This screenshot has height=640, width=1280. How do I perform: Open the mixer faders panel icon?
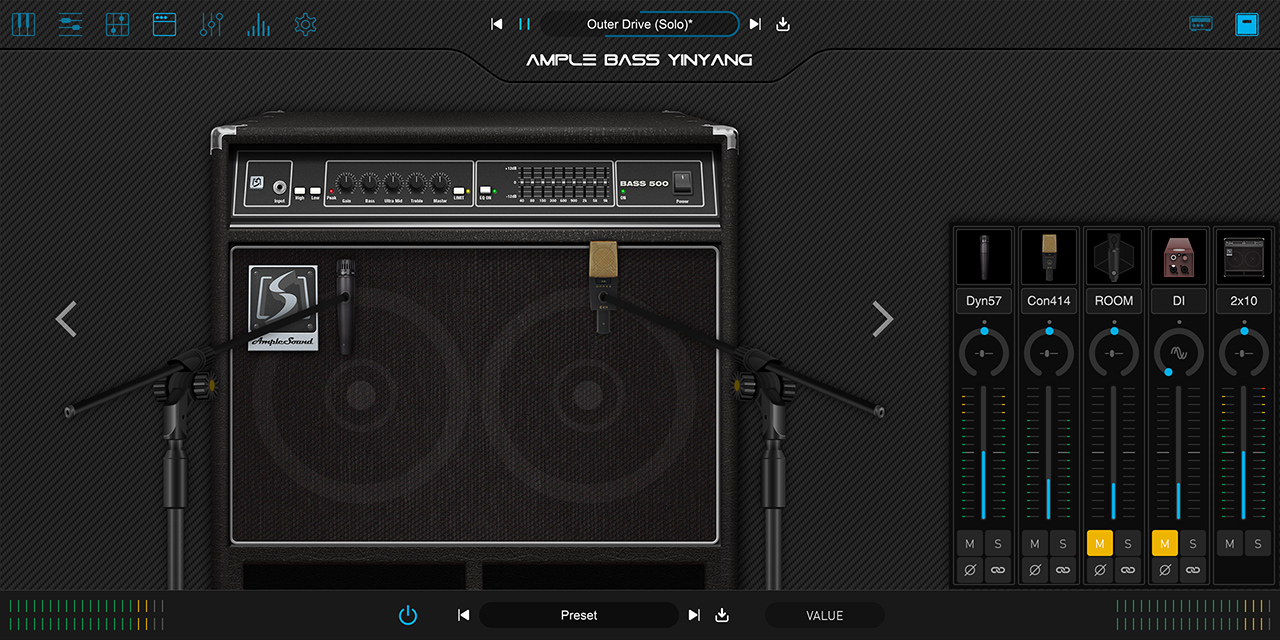117,24
